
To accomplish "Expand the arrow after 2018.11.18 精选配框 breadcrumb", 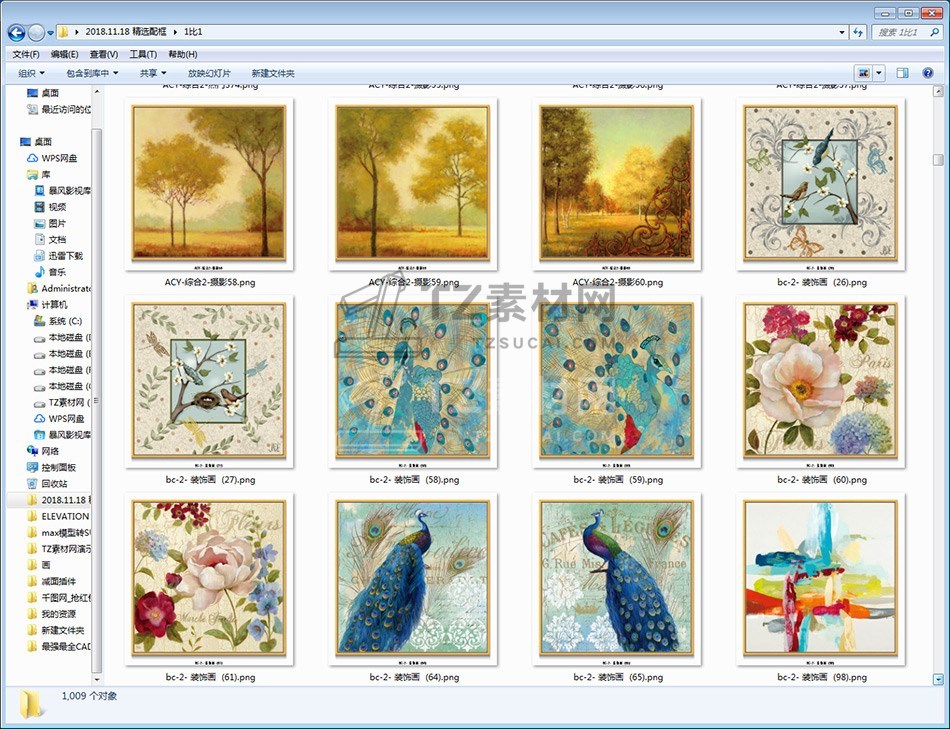I will tap(176, 32).
